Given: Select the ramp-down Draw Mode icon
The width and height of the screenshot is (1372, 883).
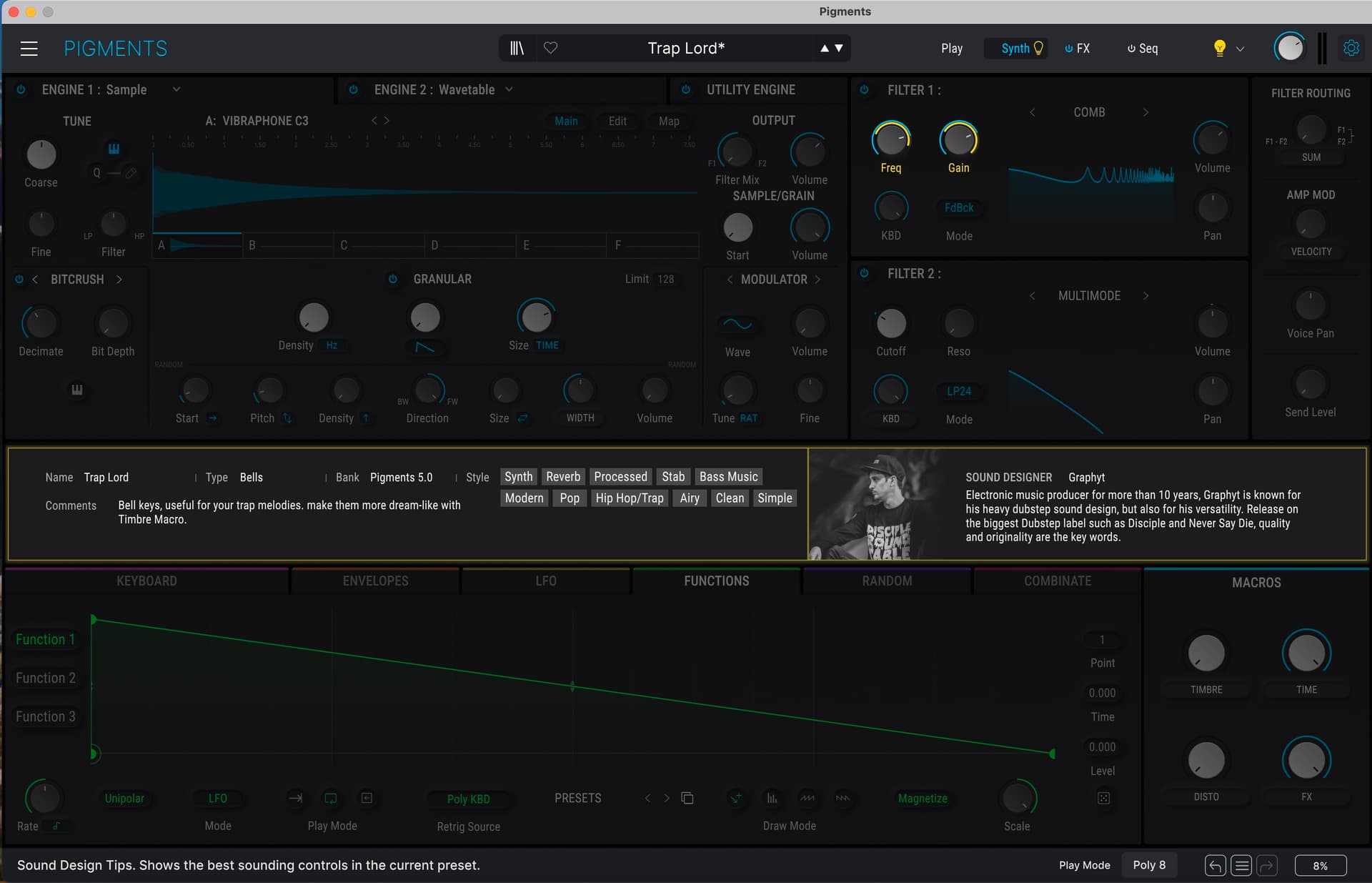Looking at the screenshot, I should 843,798.
